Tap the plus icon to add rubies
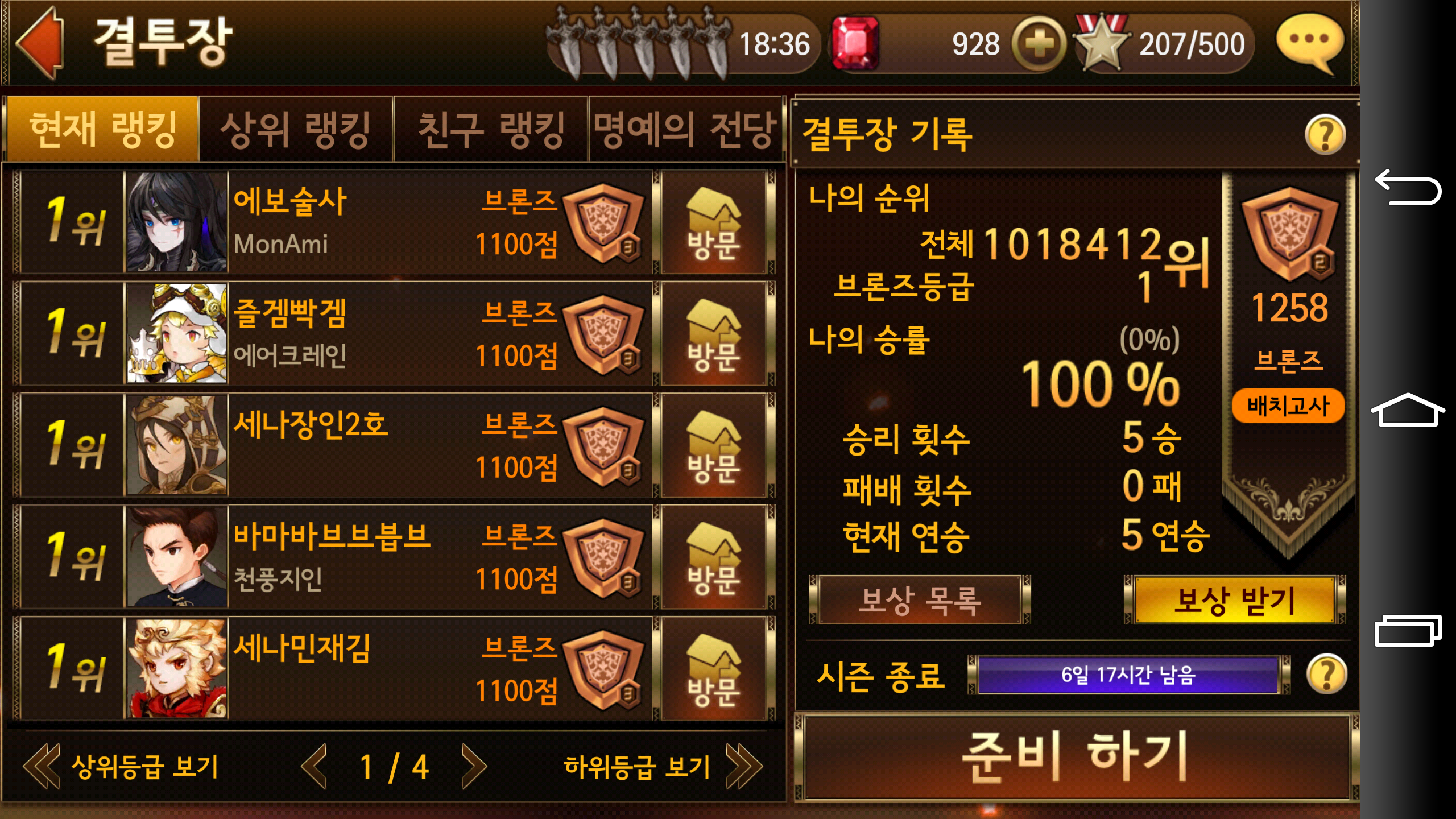 (x=1039, y=44)
